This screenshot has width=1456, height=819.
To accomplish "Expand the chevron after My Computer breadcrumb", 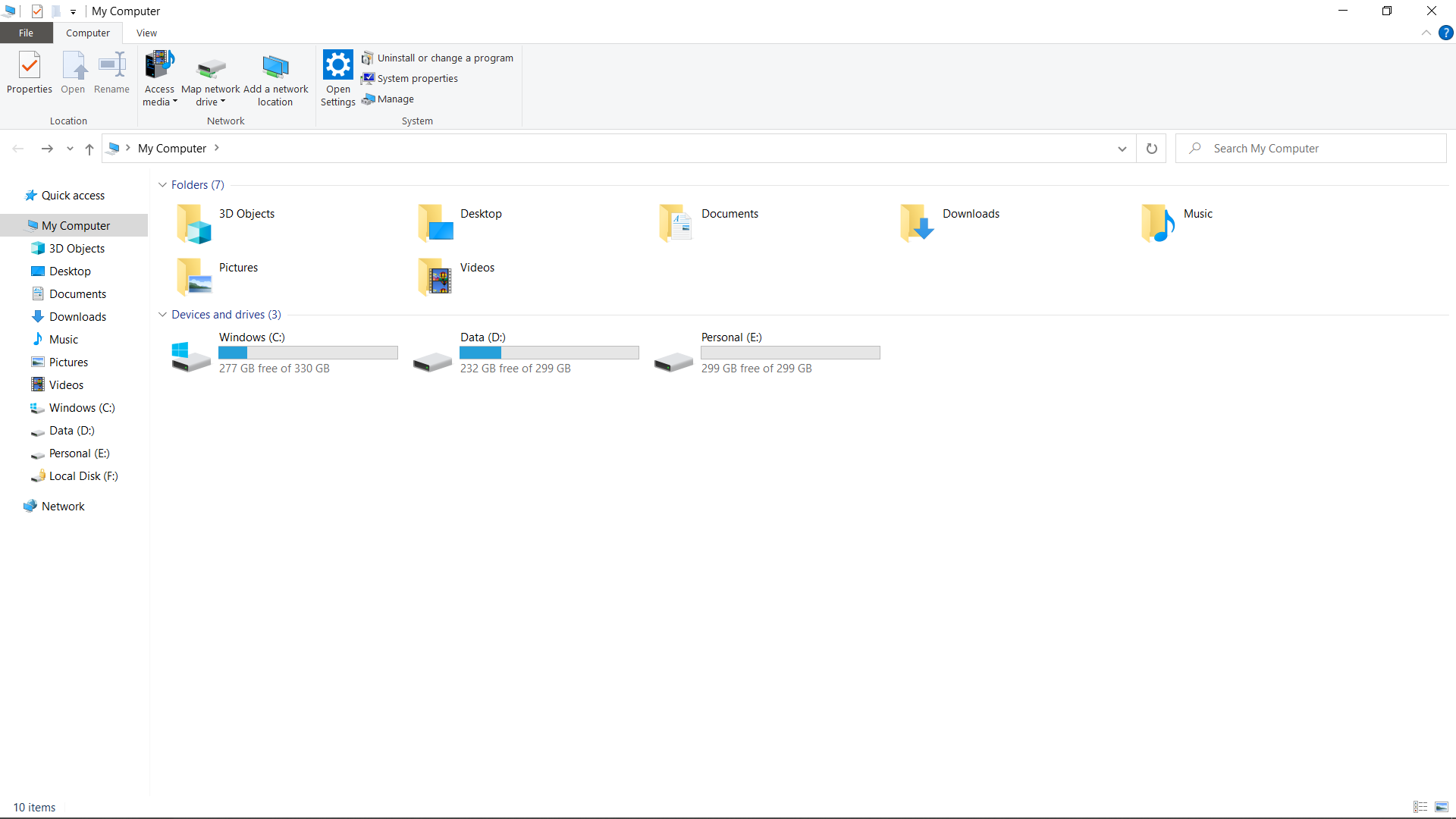I will (217, 148).
